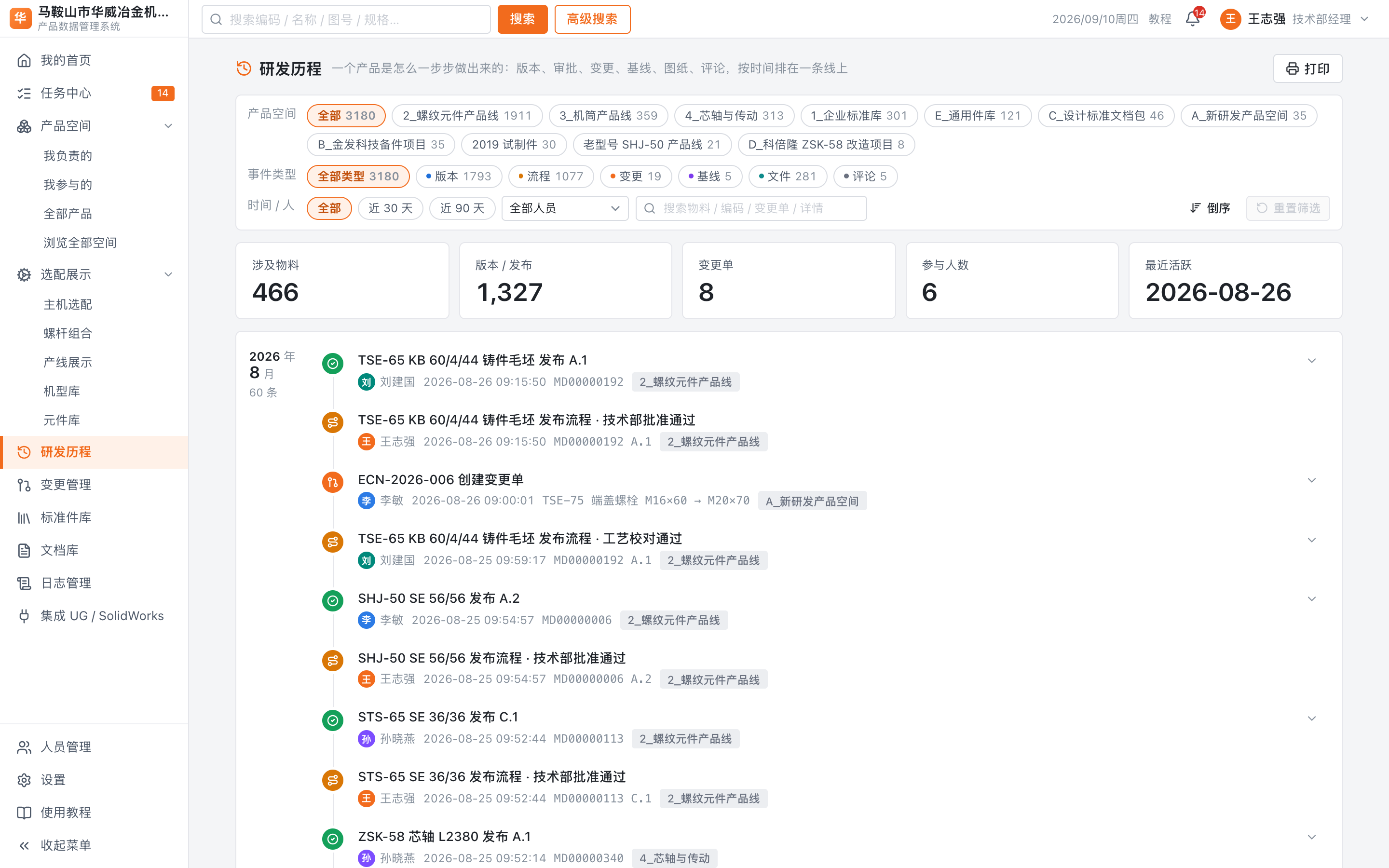1389x868 pixels.
Task: Collapse the 选配展示 sidebar group
Action: coord(168,274)
